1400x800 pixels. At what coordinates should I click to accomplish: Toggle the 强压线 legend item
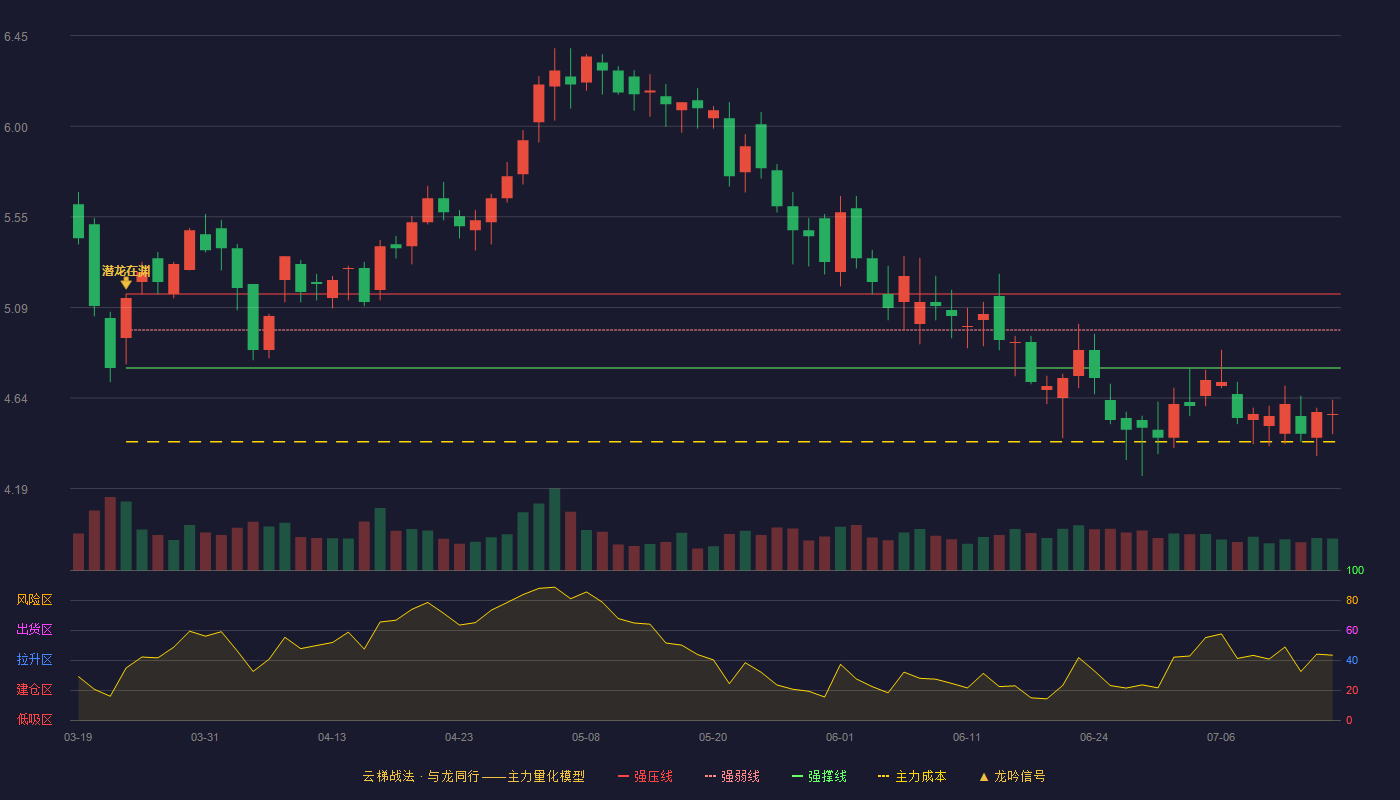click(645, 776)
